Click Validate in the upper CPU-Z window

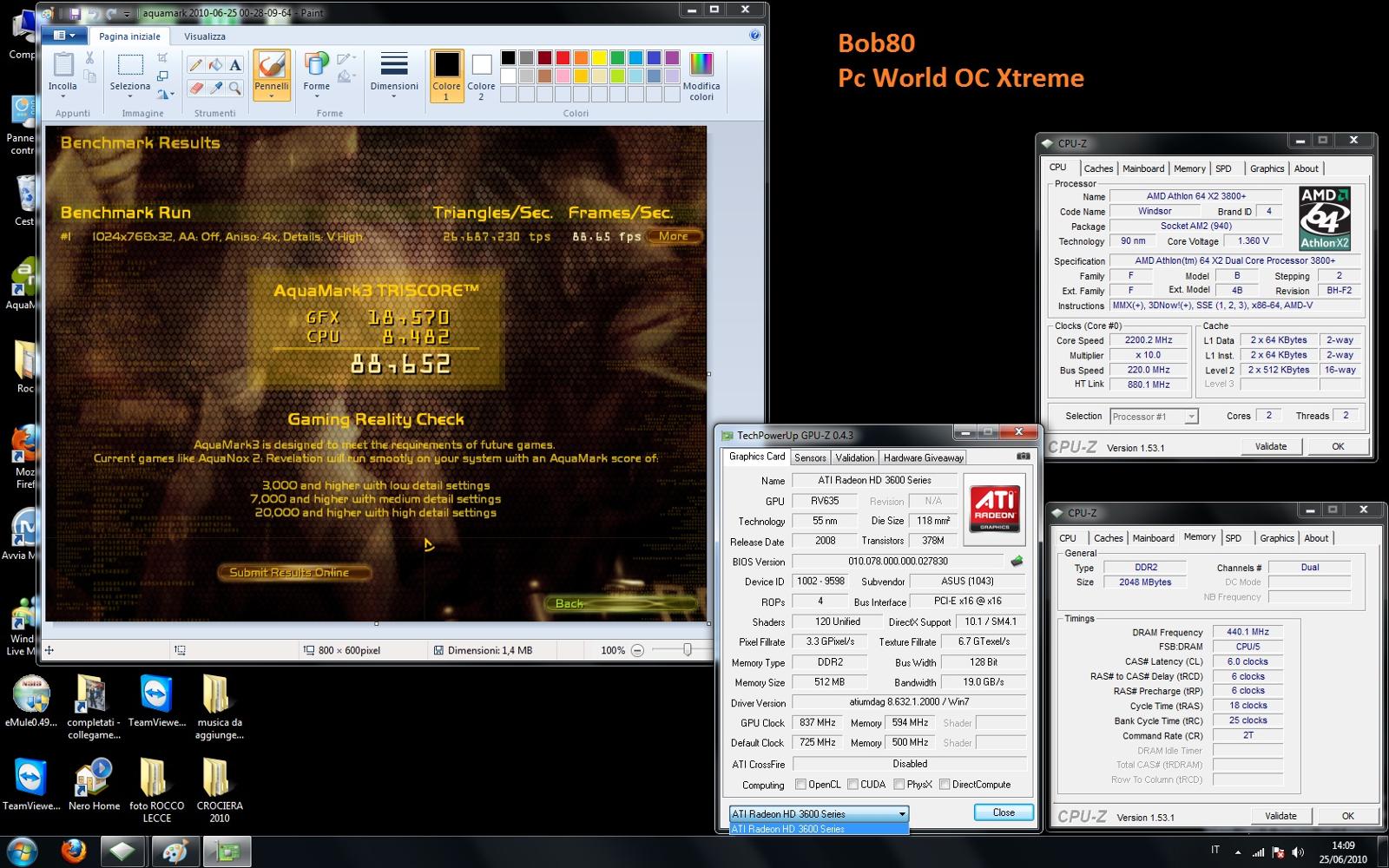pos(1270,446)
